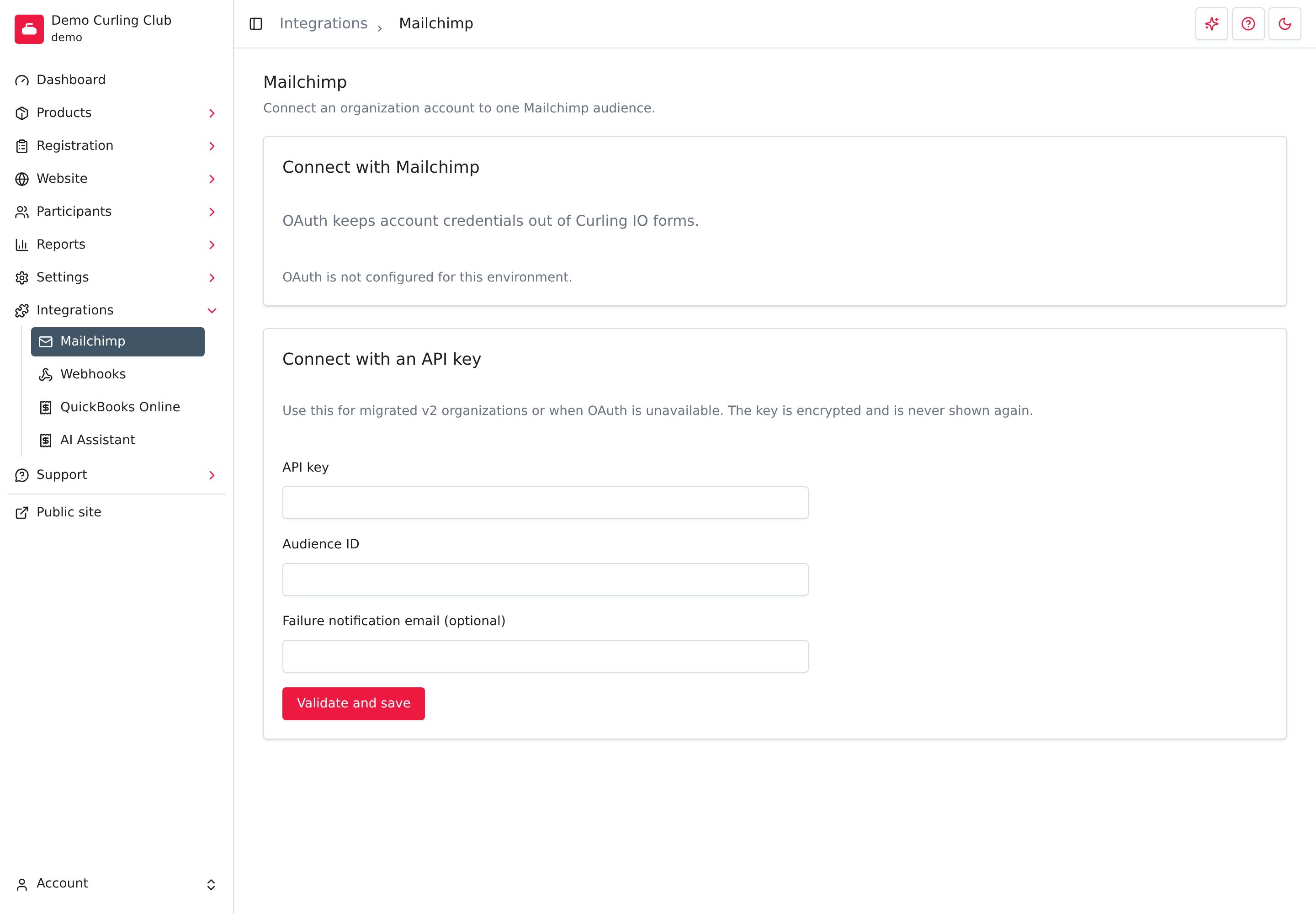Expand the Participants submenu chevron
Viewport: 1316px width, 914px height.
[x=212, y=212]
